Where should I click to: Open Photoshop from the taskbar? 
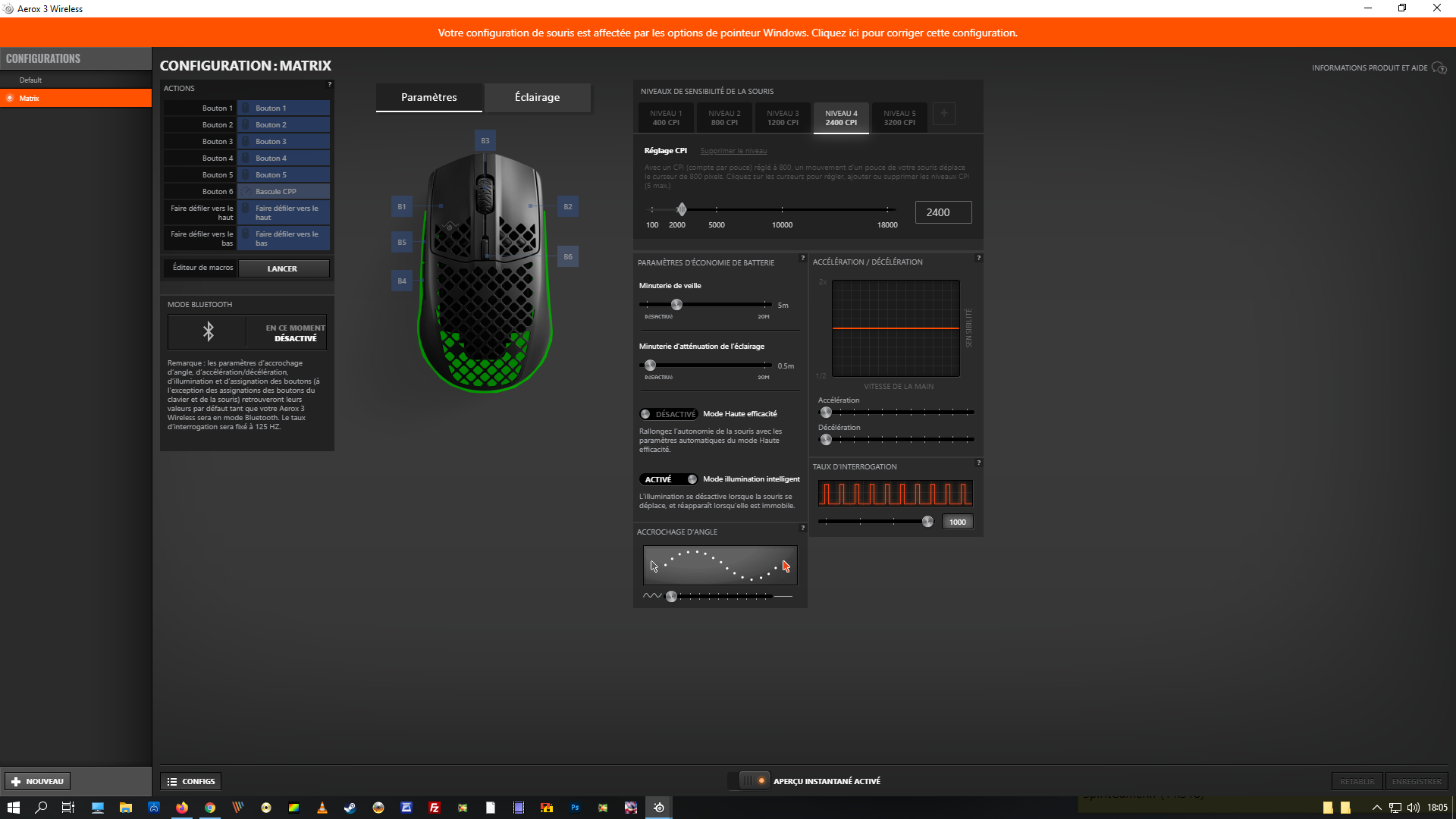point(575,808)
